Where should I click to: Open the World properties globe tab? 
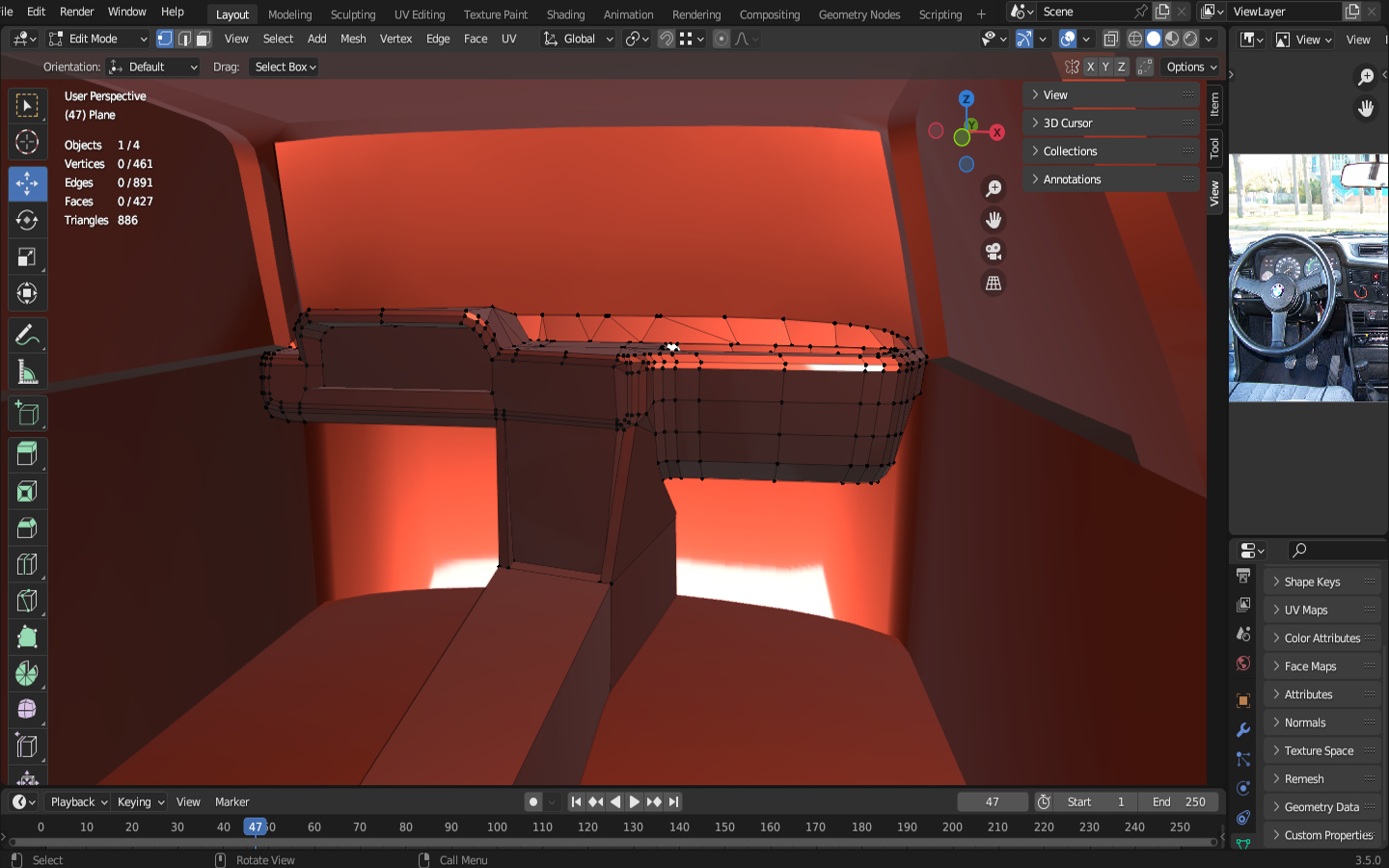pos(1243,664)
